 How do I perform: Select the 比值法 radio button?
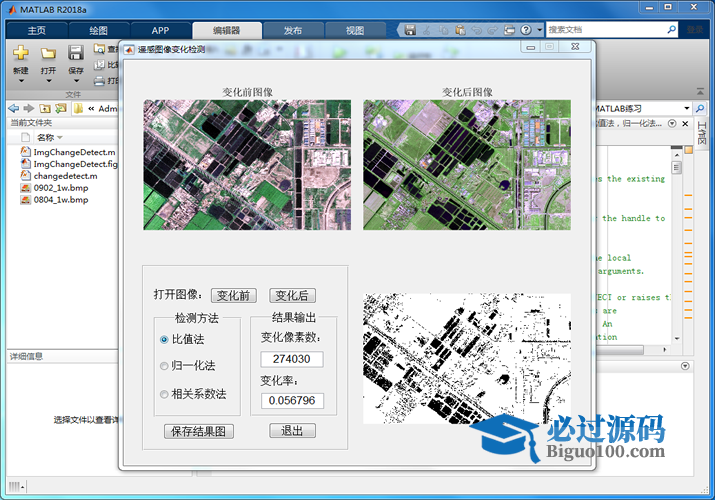coord(164,340)
